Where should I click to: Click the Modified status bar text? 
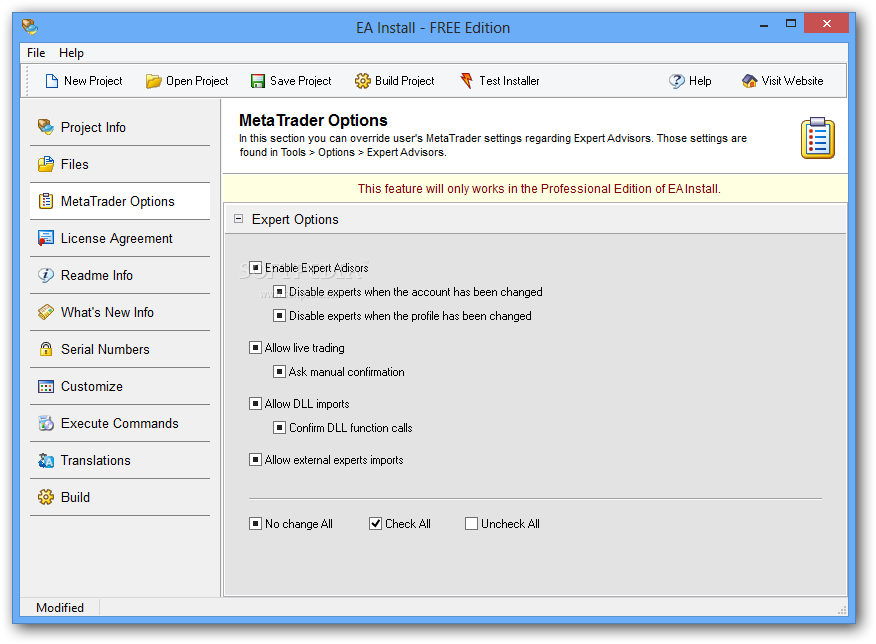(60, 608)
